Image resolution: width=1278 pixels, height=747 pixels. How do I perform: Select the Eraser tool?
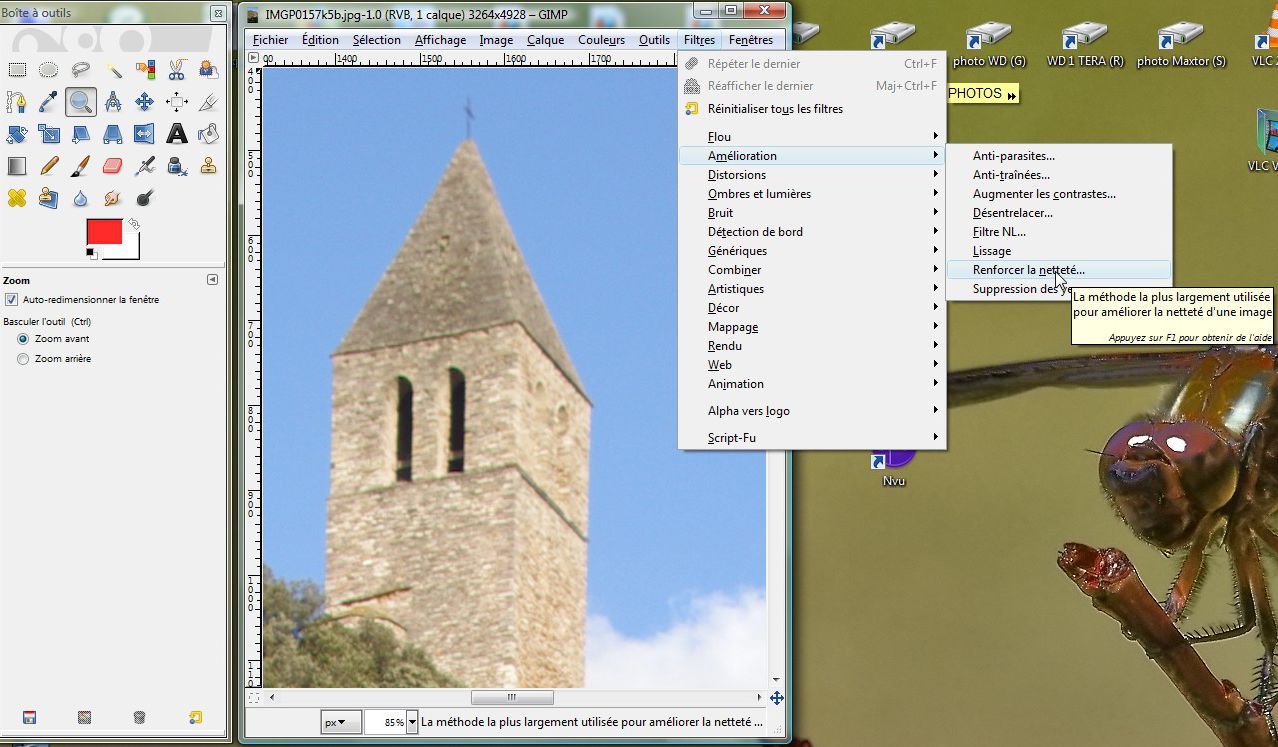(113, 165)
